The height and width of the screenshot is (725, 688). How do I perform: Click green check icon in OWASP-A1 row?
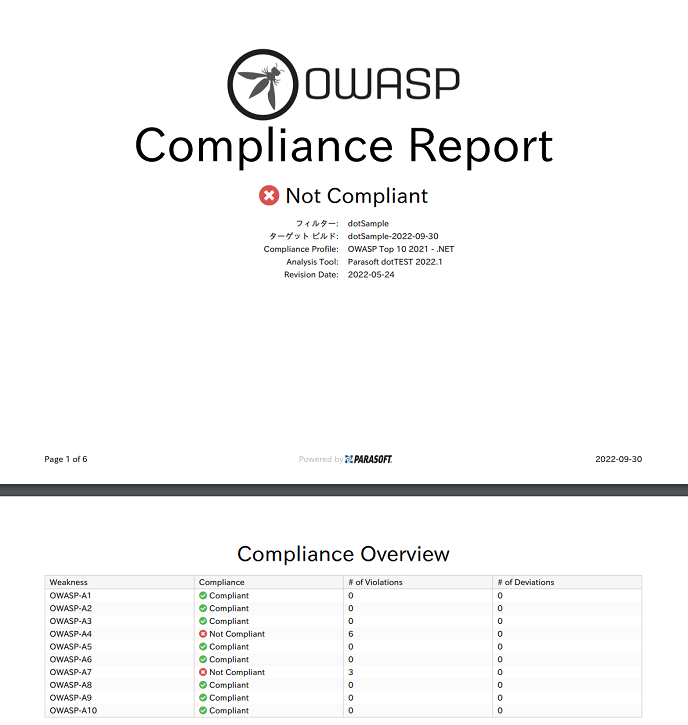point(203,596)
